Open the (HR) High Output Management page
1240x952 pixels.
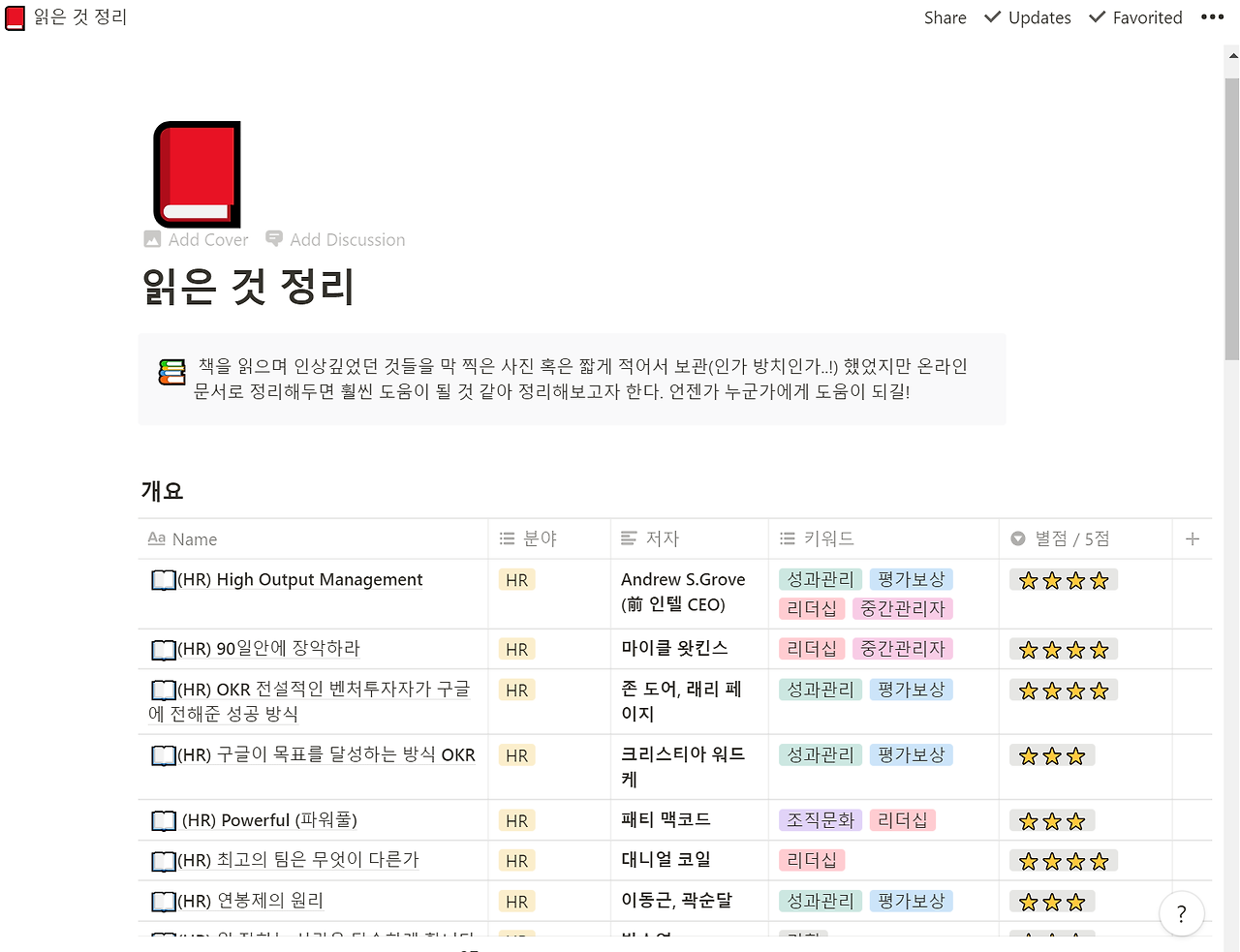pyautogui.click(x=300, y=580)
